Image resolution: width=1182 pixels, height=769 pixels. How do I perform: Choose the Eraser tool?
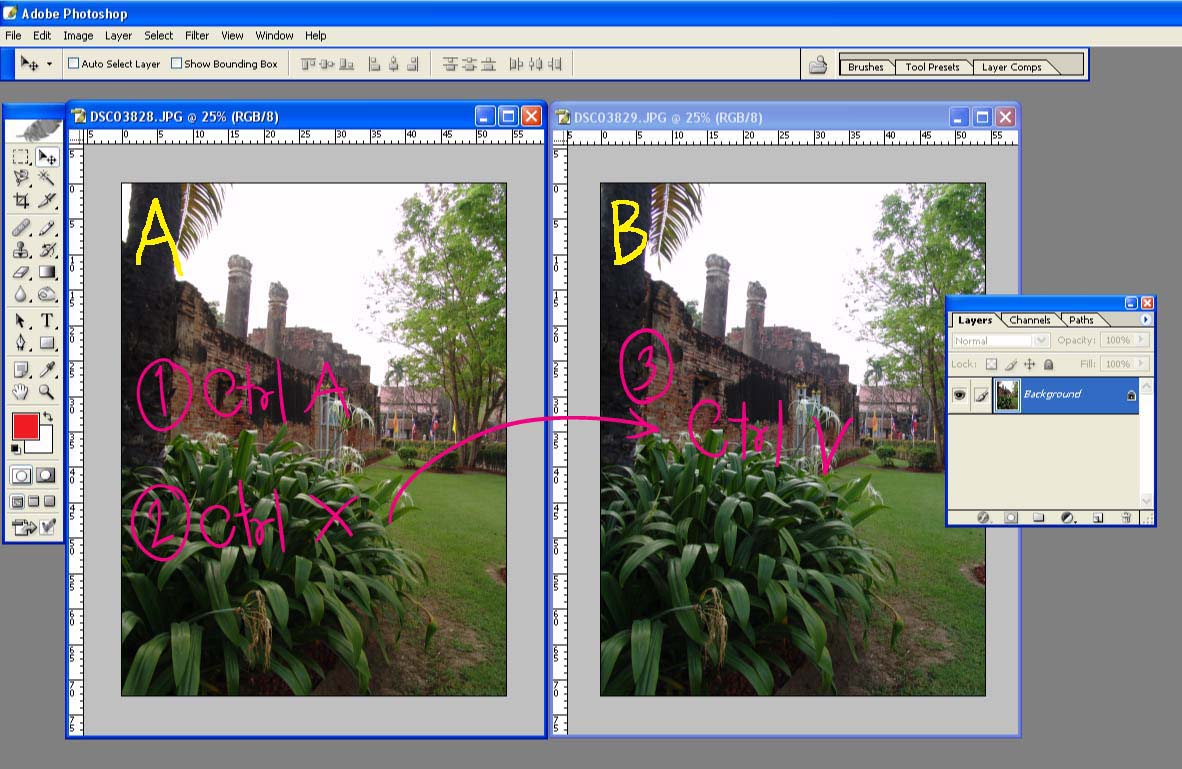[21, 272]
